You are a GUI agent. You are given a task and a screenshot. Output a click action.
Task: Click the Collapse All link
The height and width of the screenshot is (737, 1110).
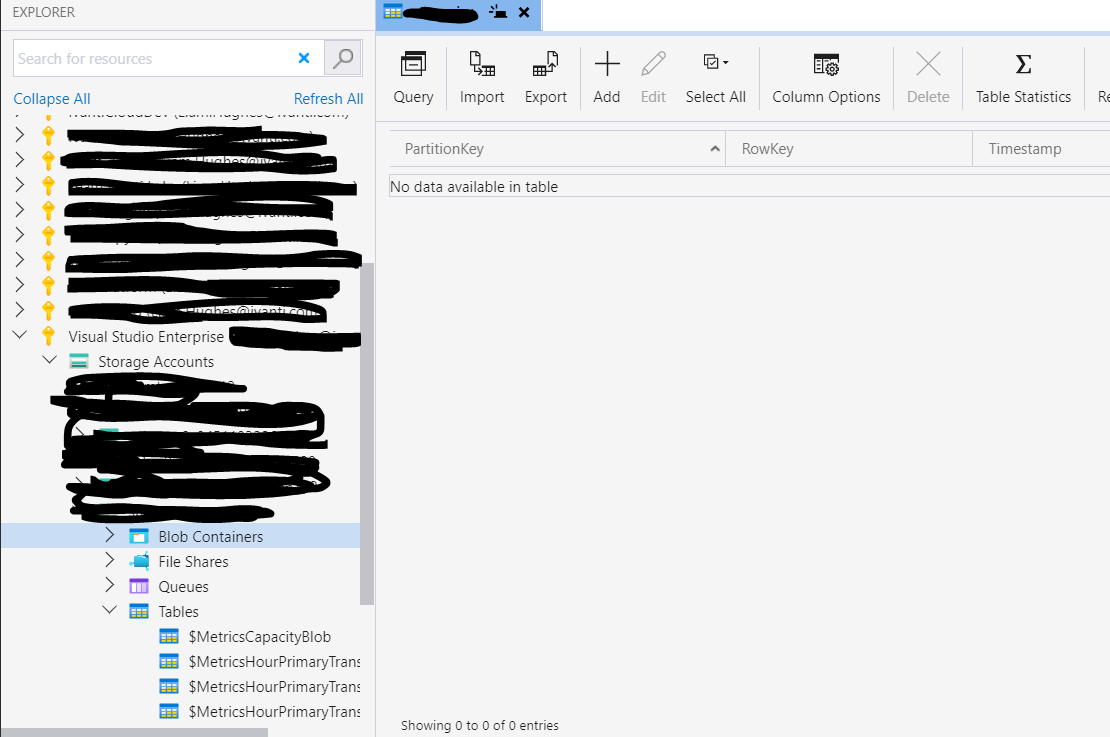51,99
